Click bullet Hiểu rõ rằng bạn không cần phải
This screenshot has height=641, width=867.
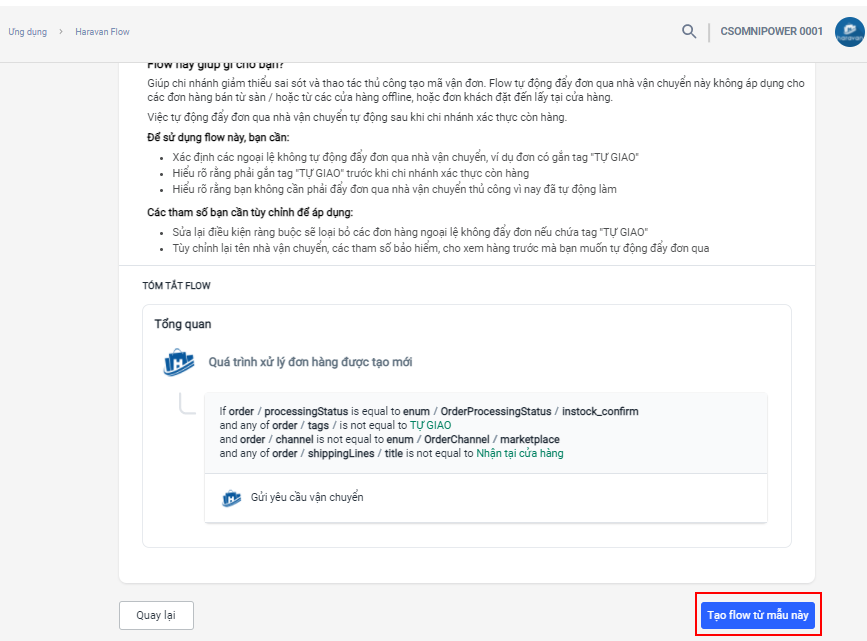394,189
